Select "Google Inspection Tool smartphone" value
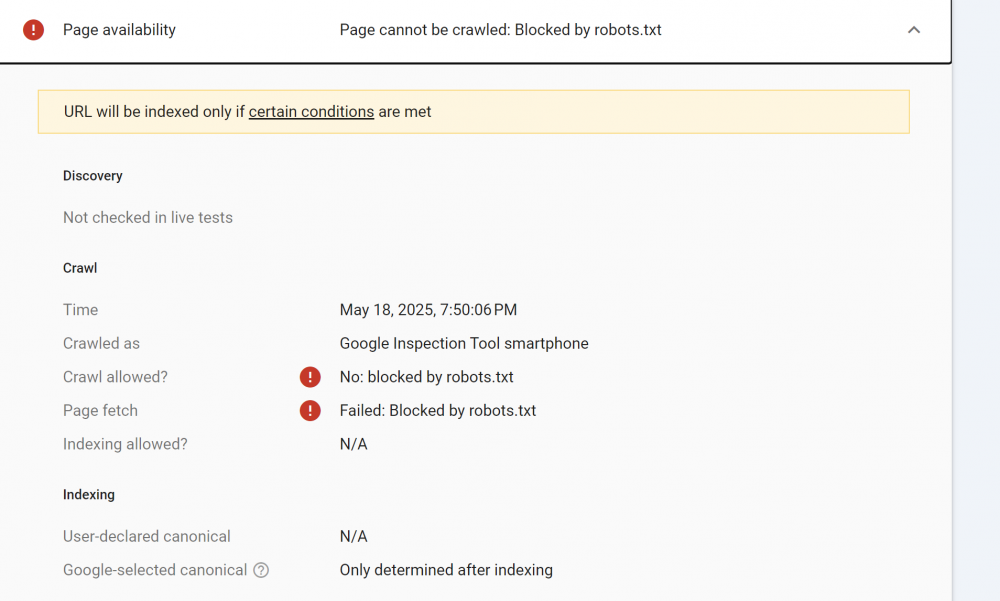Viewport: 1000px width, 601px height. 464,344
